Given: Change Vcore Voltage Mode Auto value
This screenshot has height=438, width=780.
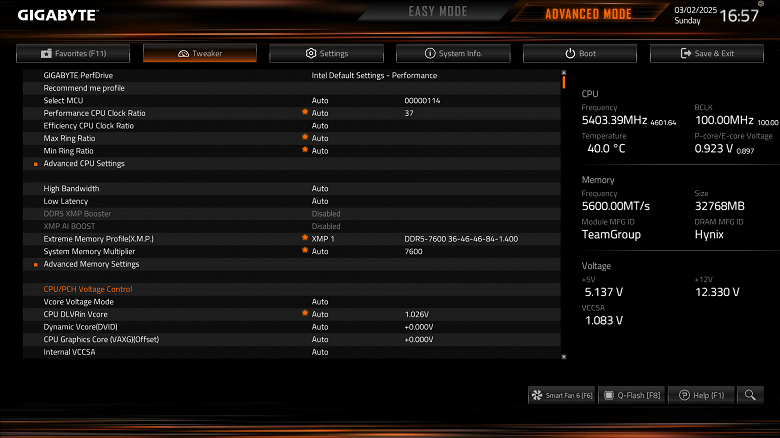Looking at the screenshot, I should tap(320, 302).
